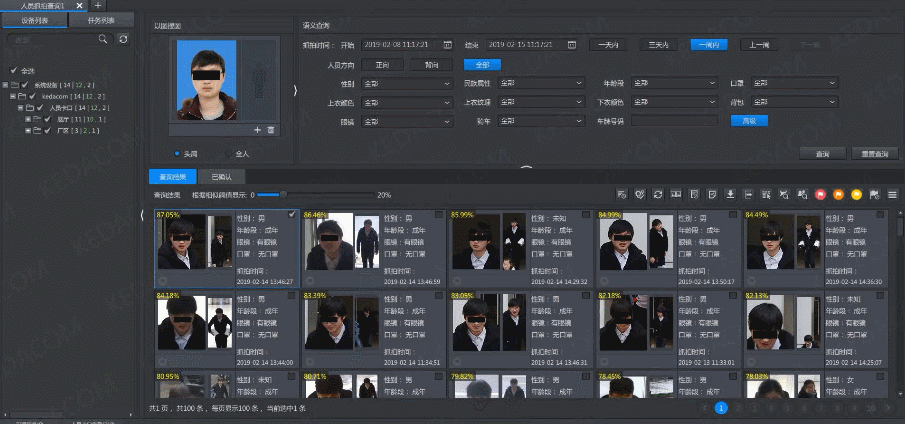Switch to the 设备列表 tab

pos(35,20)
